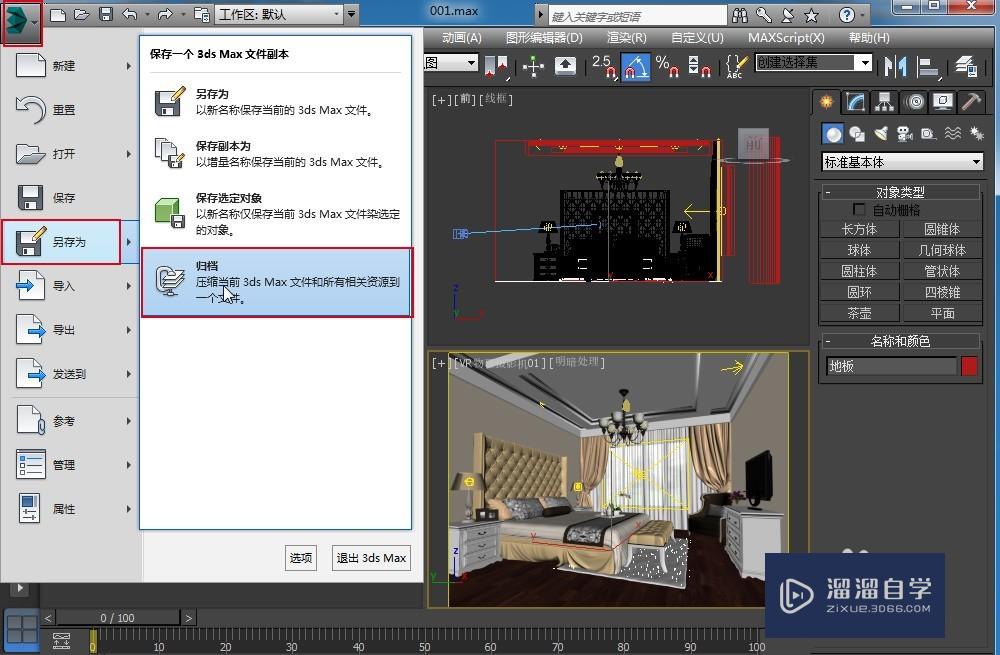
Task: Click the 几何球体 primitive button
Action: click(x=942, y=250)
